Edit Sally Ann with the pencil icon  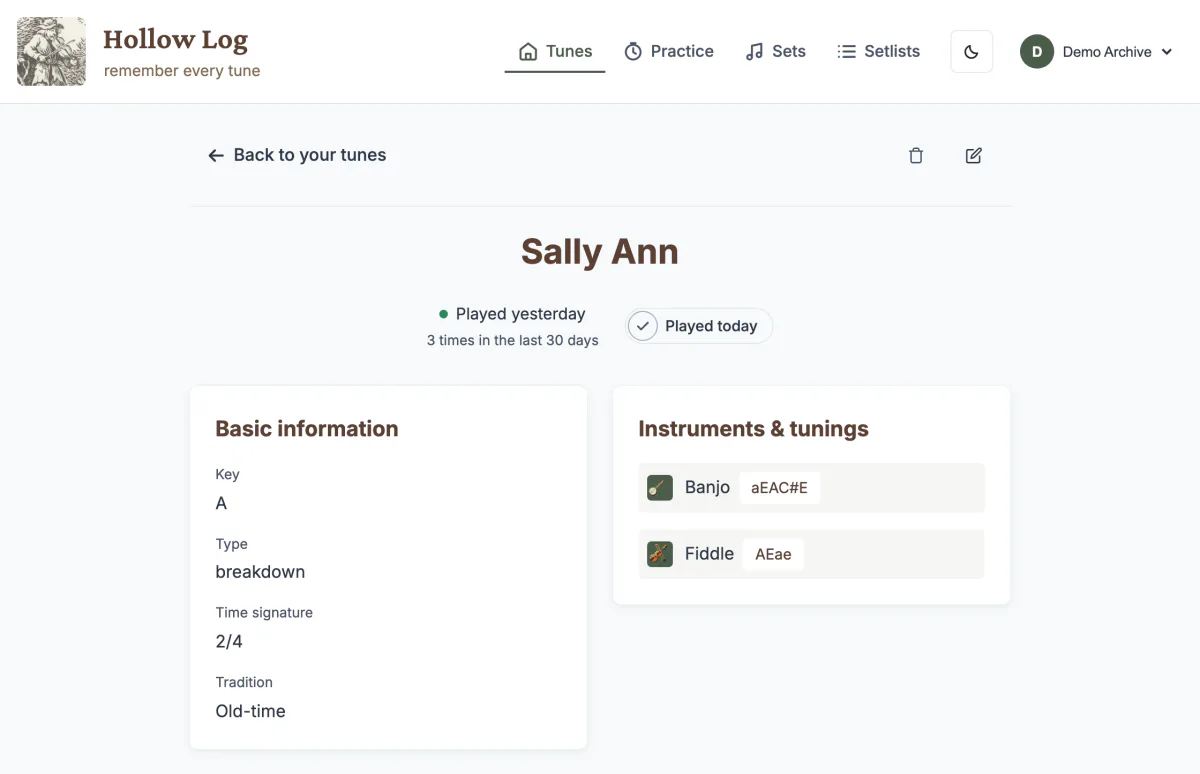coord(973,156)
